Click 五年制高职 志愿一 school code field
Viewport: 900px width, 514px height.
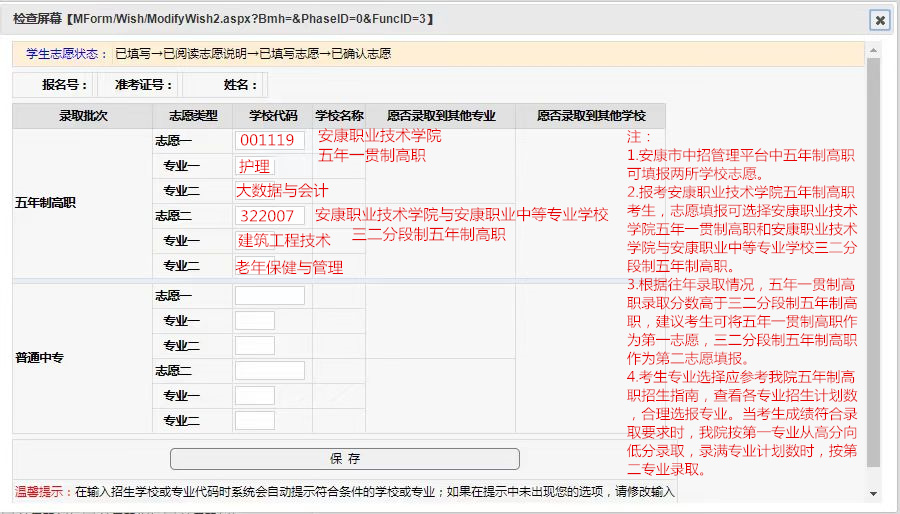[x=269, y=141]
